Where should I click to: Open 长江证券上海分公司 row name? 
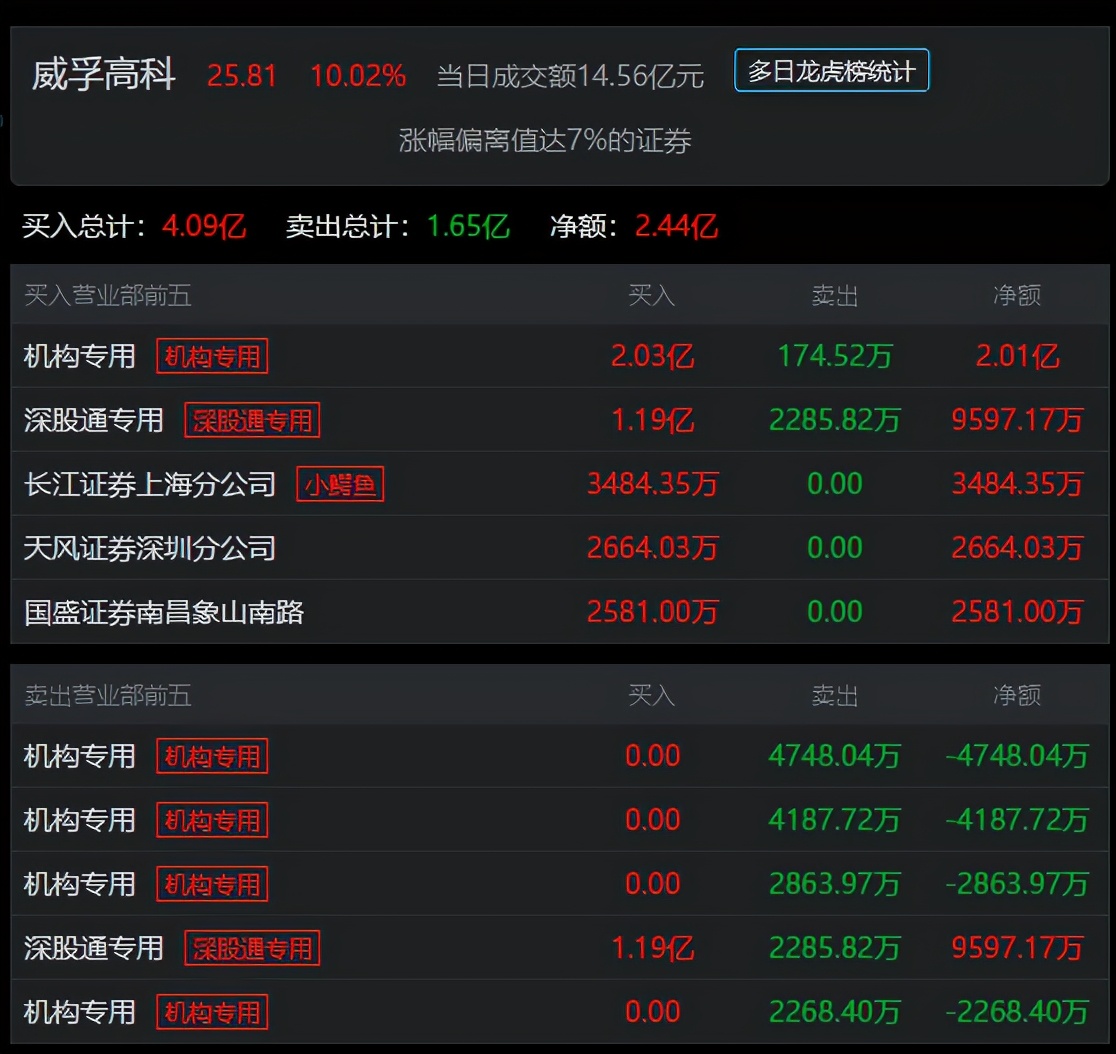(x=149, y=484)
